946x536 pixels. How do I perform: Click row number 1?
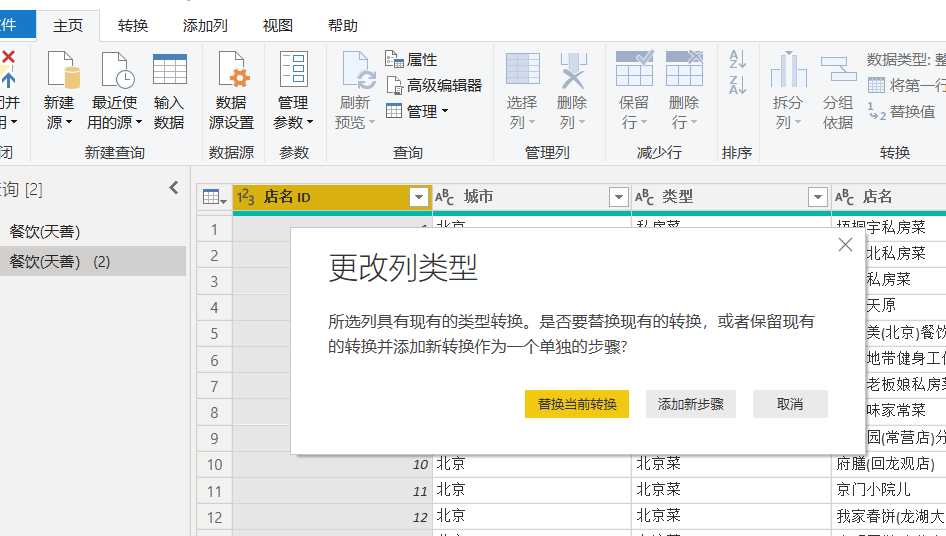(x=215, y=230)
